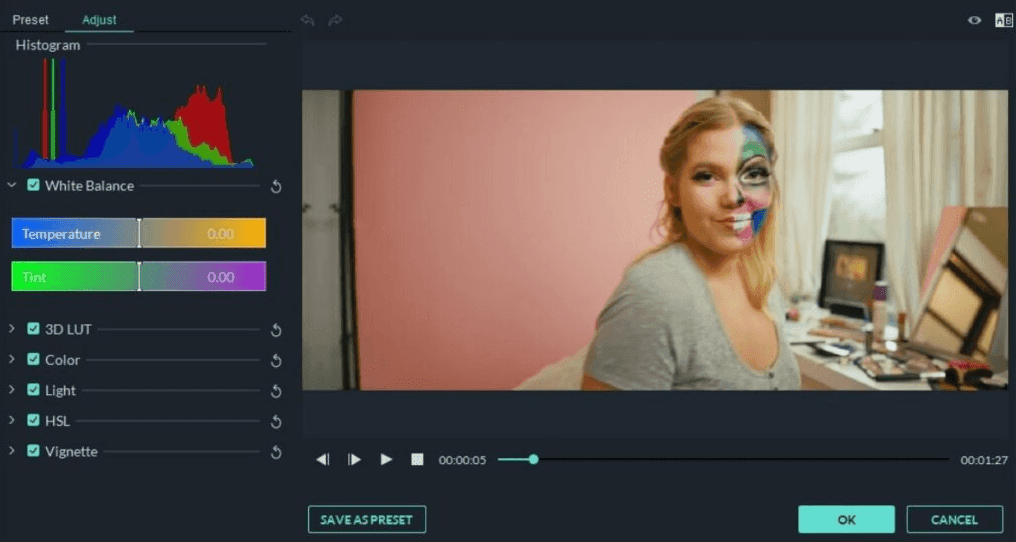Click the redo arrow icon
The image size is (1016, 542).
(335, 21)
